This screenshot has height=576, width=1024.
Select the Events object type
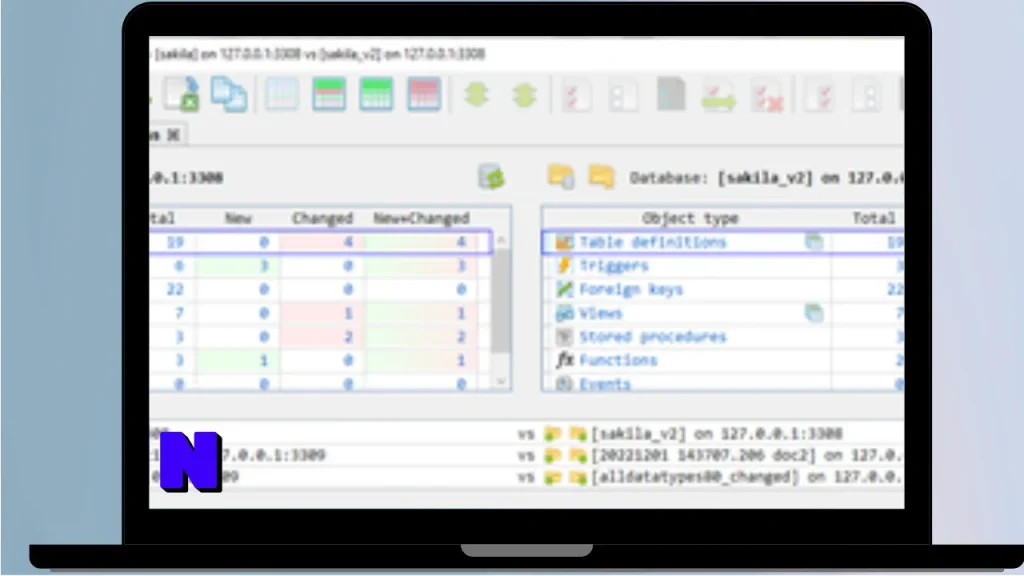point(605,384)
